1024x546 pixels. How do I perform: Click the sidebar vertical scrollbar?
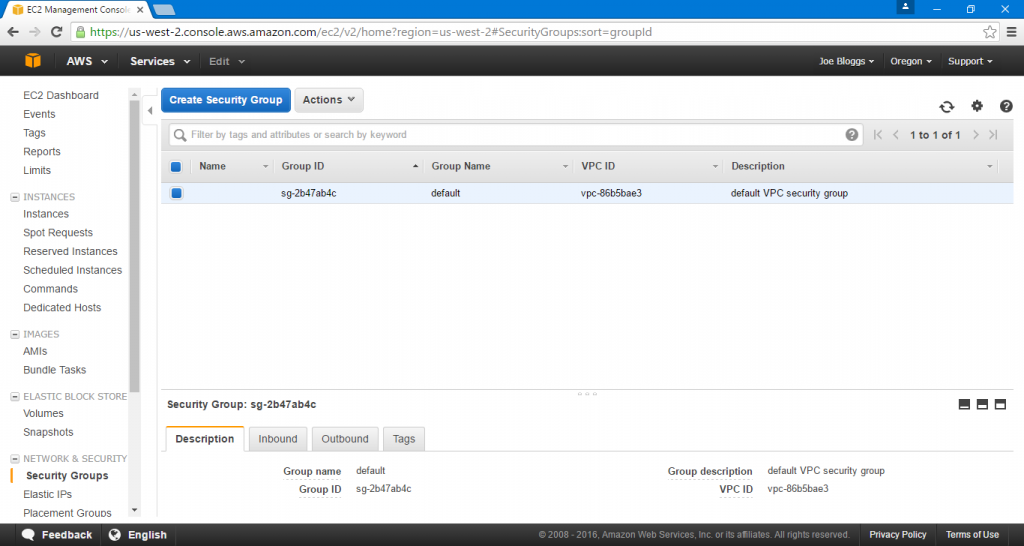(135, 245)
